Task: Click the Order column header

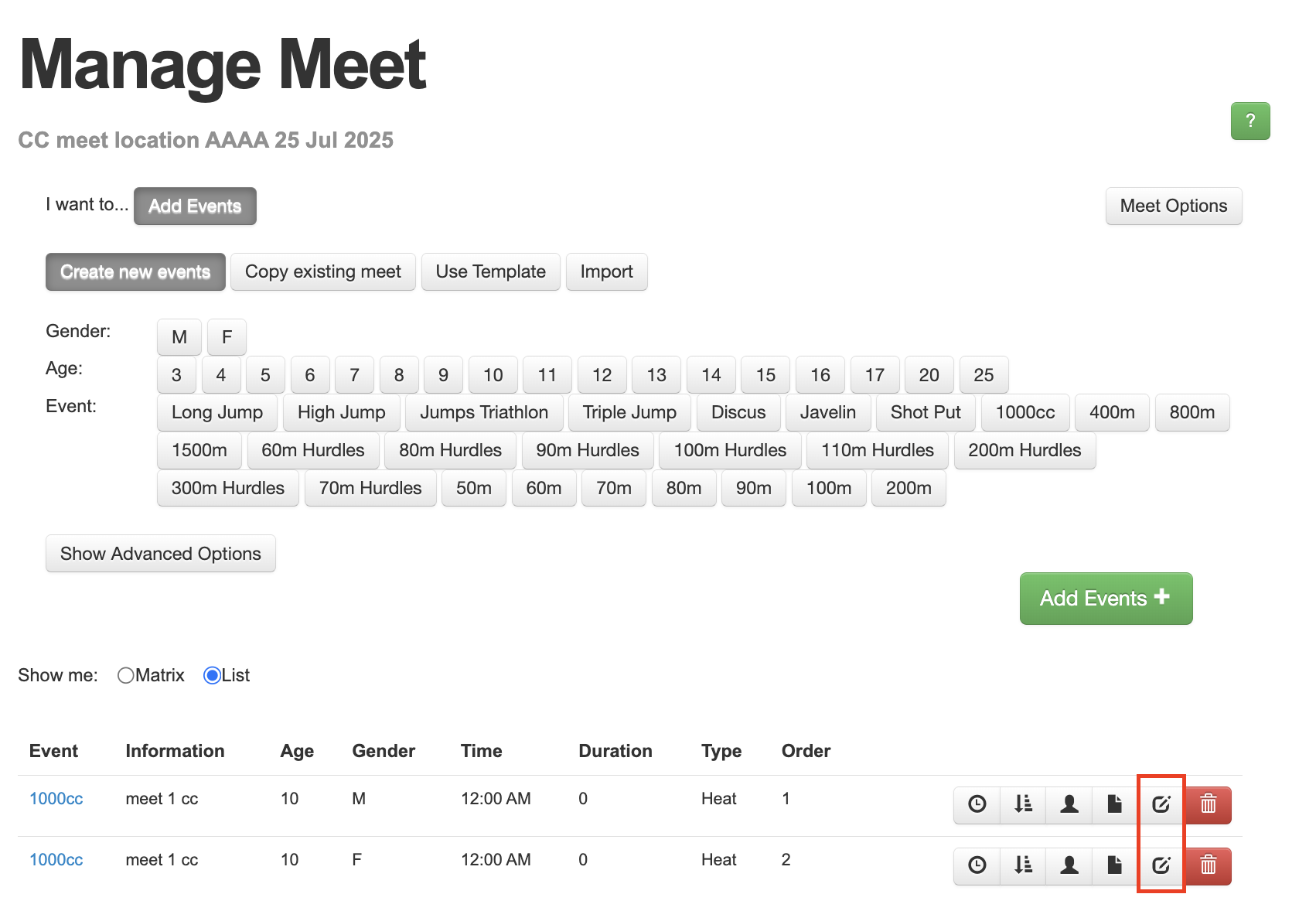Action: (806, 751)
